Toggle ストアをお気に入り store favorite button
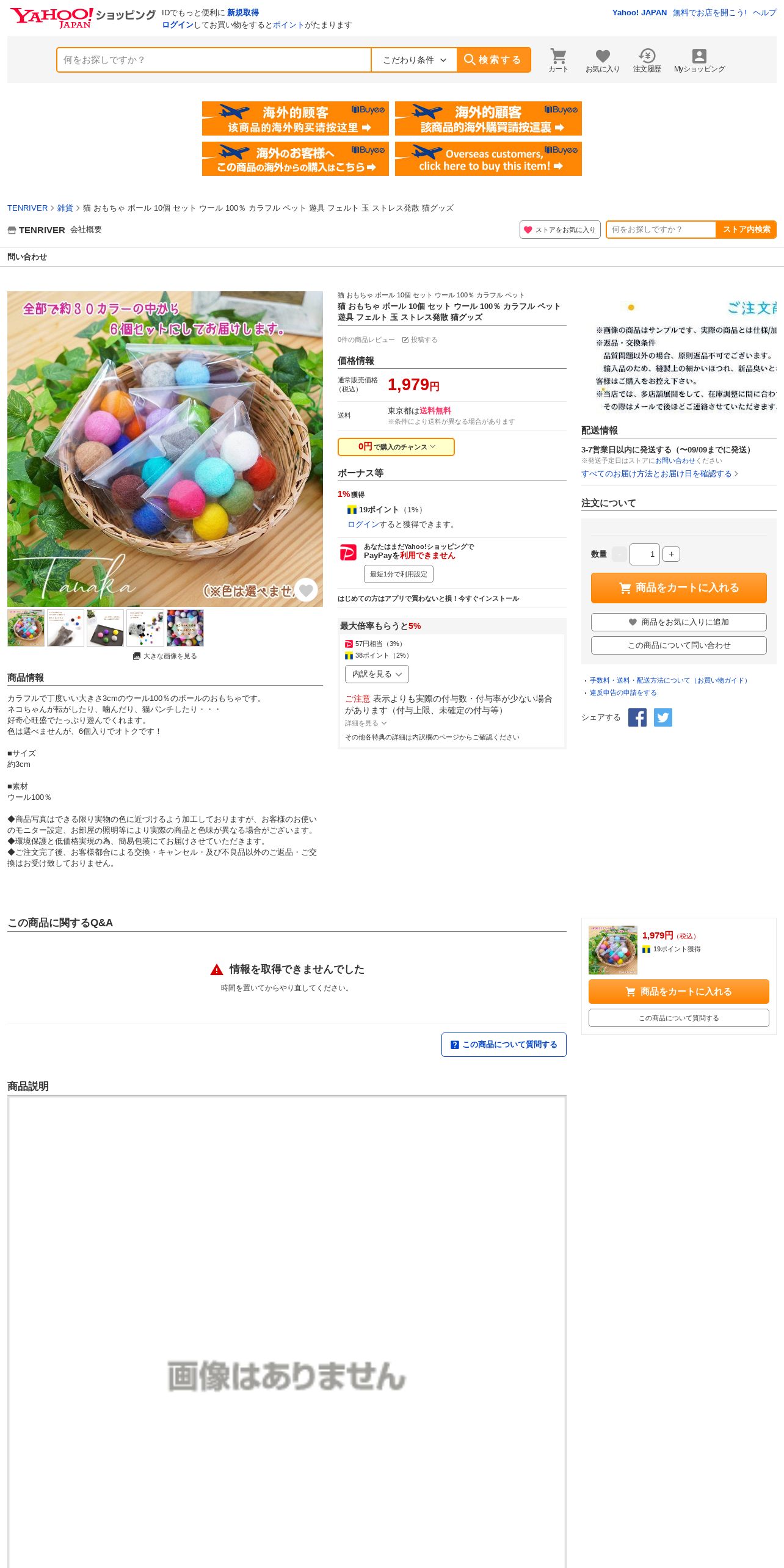This screenshot has height=1568, width=784. tap(560, 230)
